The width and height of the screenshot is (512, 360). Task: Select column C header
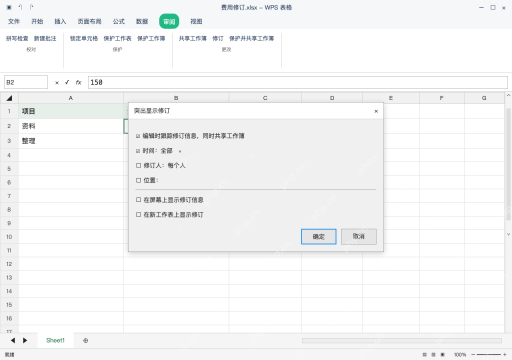tap(265, 98)
